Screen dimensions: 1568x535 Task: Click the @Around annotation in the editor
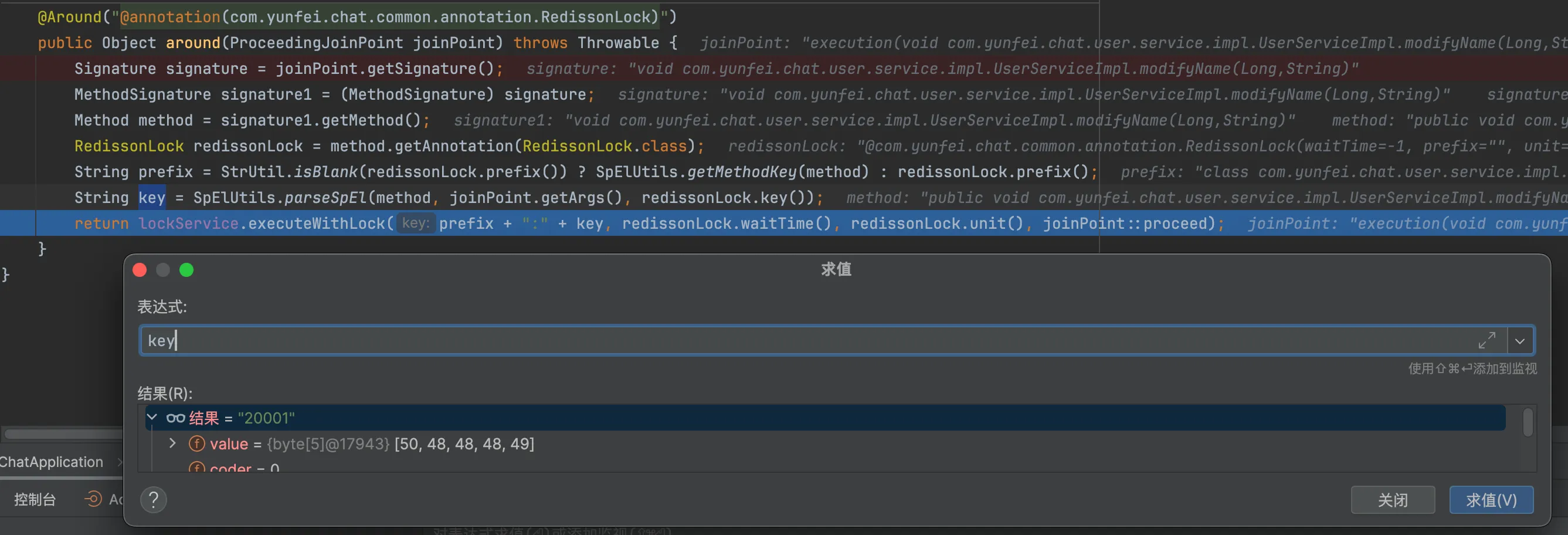click(x=69, y=17)
